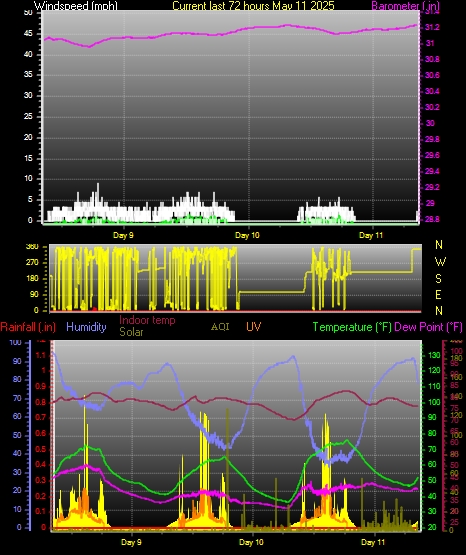Click the W wind direction label

pyautogui.click(x=440, y=262)
